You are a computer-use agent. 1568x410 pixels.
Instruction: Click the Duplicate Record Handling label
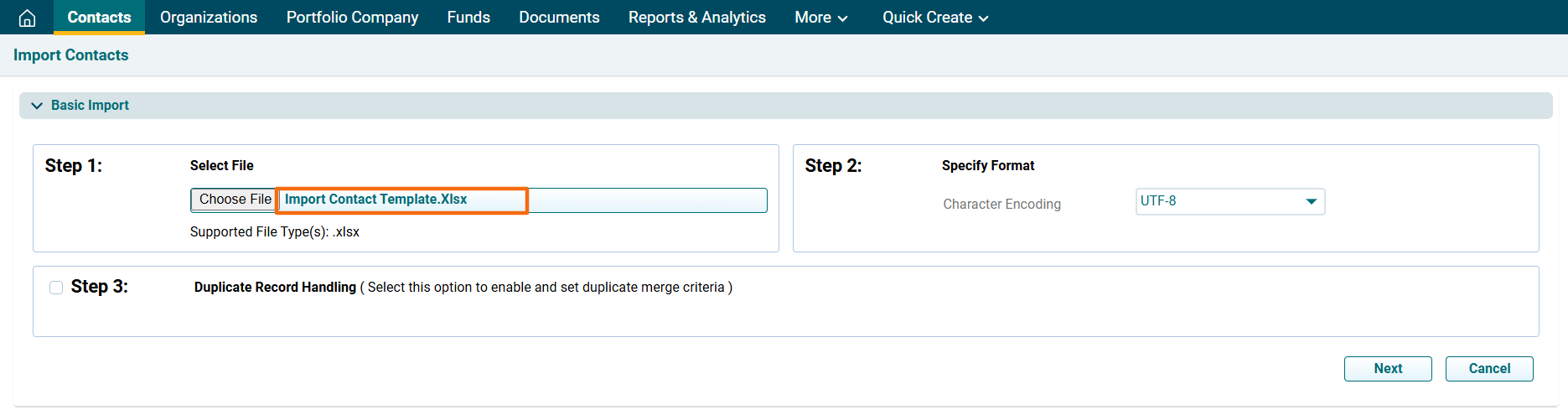point(275,288)
